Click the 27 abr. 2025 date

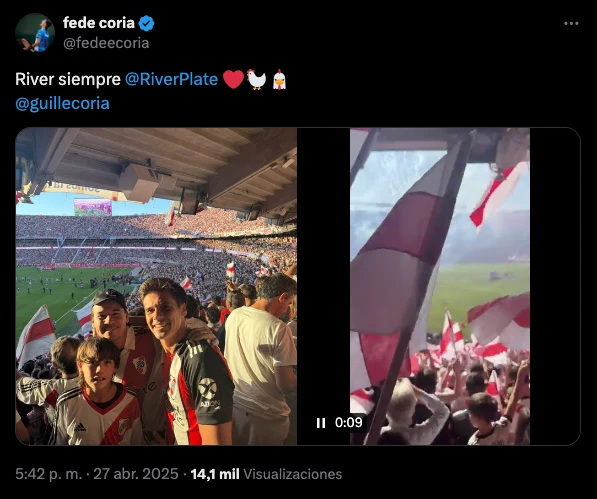pos(136,474)
